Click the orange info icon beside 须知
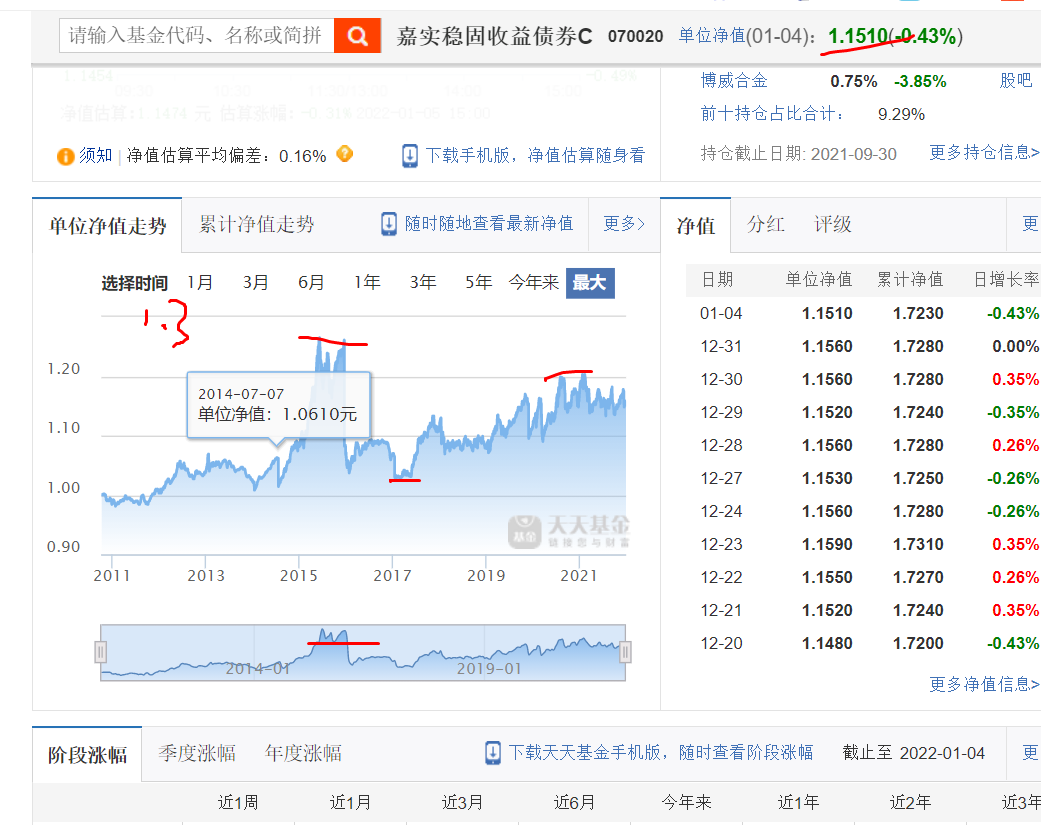 [x=66, y=157]
